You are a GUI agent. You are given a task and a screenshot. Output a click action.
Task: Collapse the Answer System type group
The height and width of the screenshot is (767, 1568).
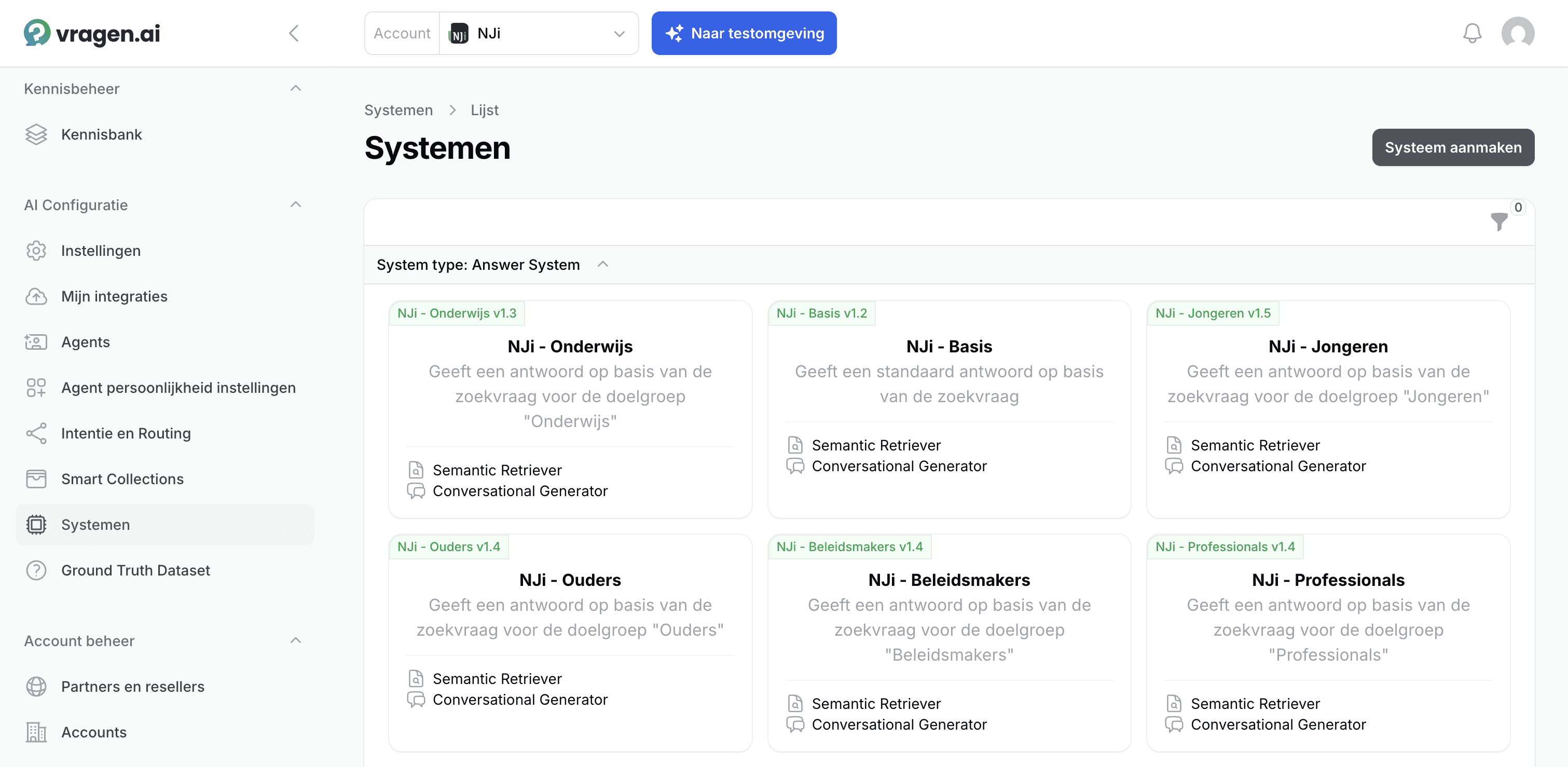(x=602, y=264)
